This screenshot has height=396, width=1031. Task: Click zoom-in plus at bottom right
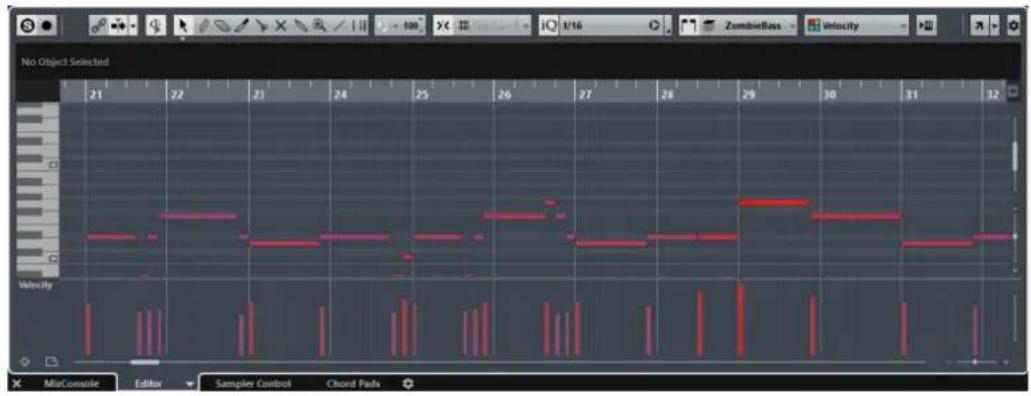pos(1005,362)
